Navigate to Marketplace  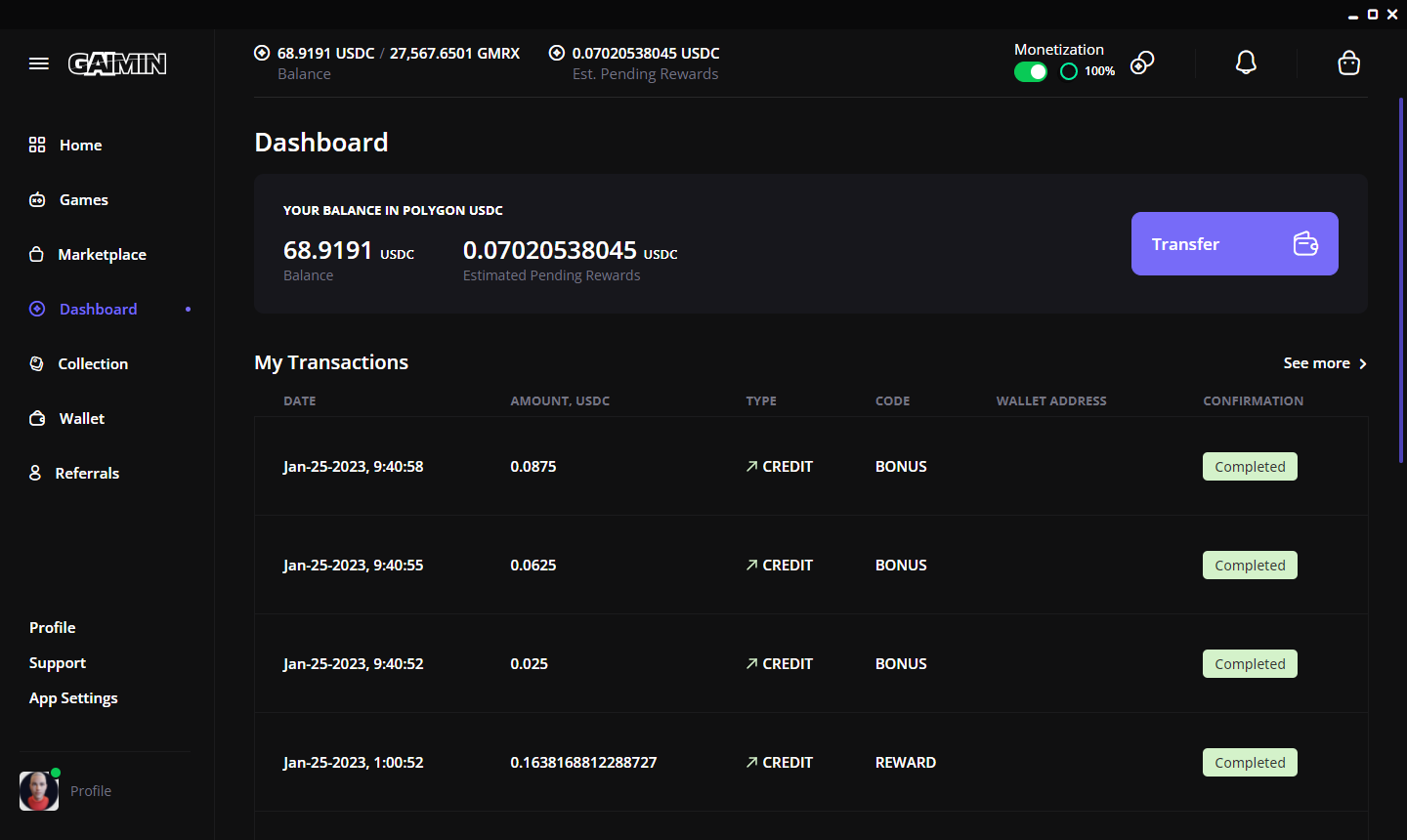tap(102, 254)
